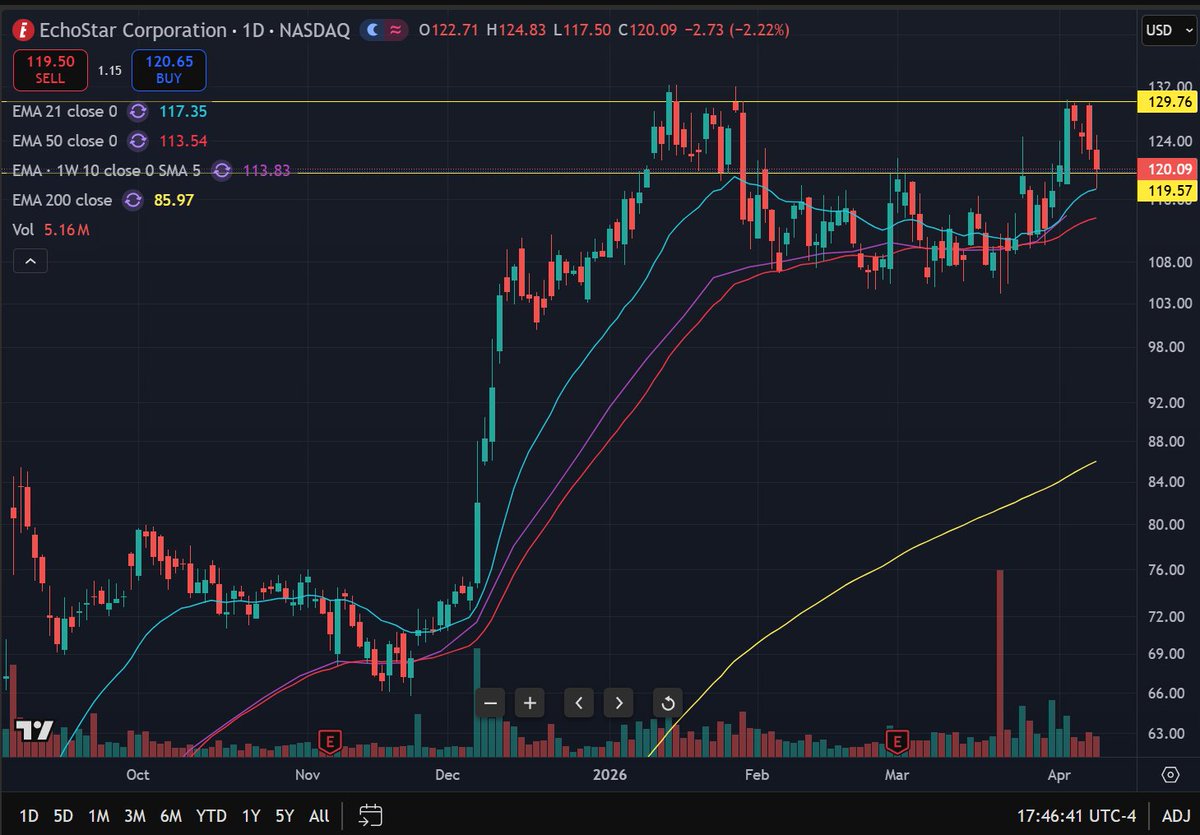This screenshot has height=835, width=1200.
Task: Open earnings marker E near March
Action: coord(897,742)
